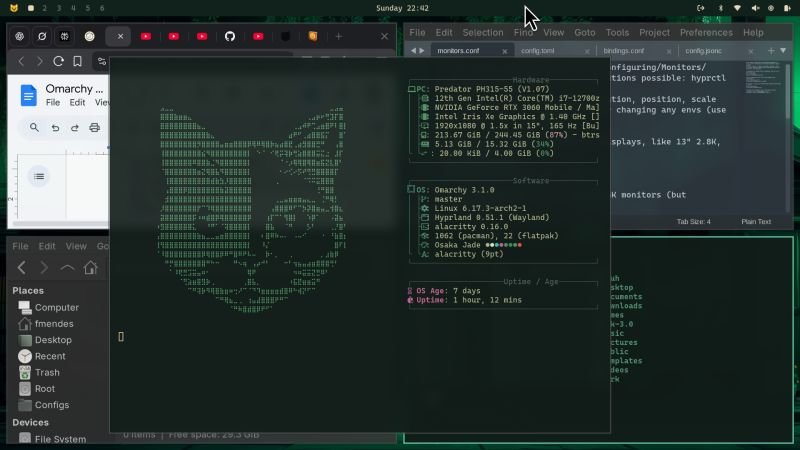This screenshot has width=800, height=450.
Task: Click the battery tray icon
Action: [787, 8]
